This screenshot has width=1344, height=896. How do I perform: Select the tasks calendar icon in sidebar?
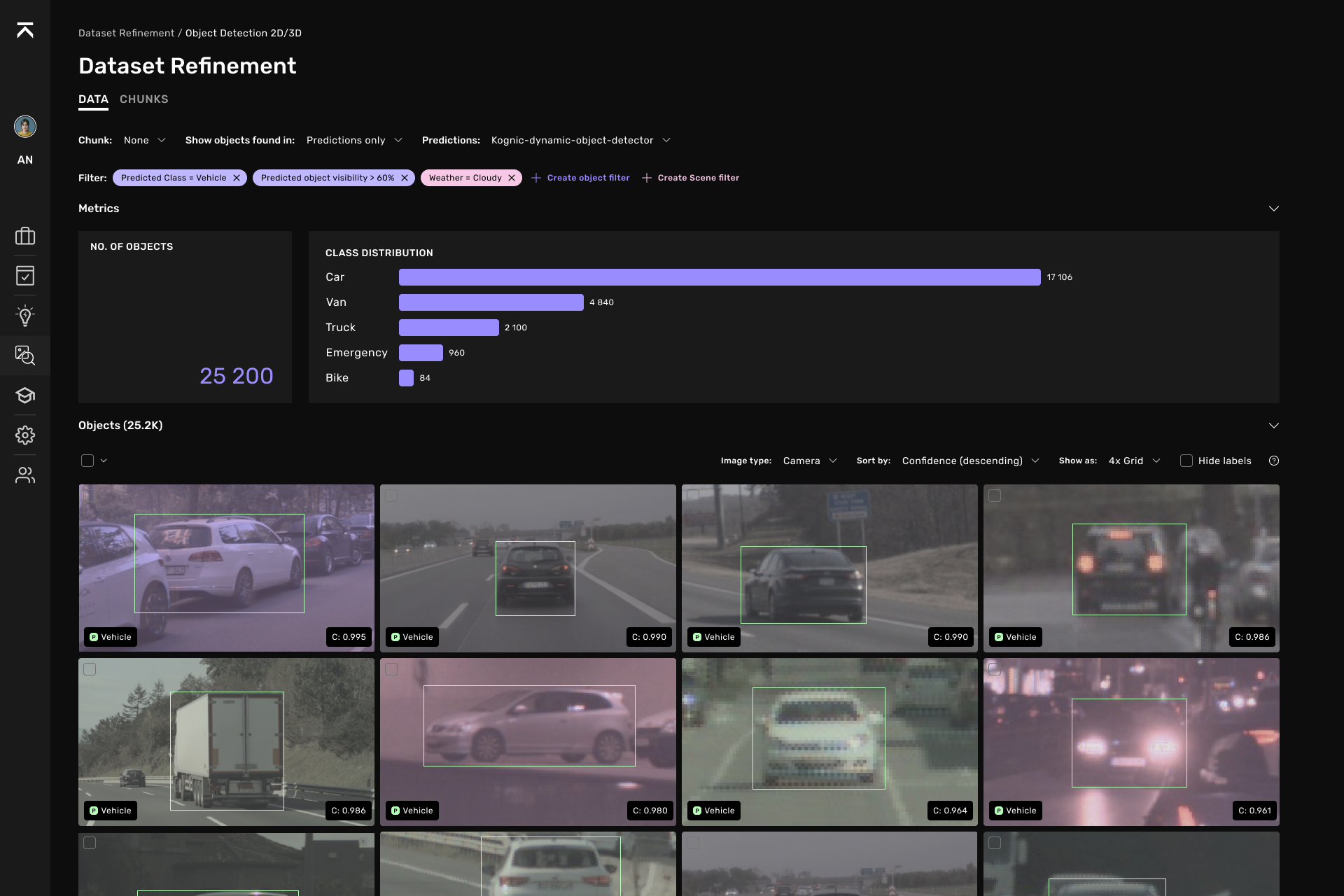click(x=25, y=276)
